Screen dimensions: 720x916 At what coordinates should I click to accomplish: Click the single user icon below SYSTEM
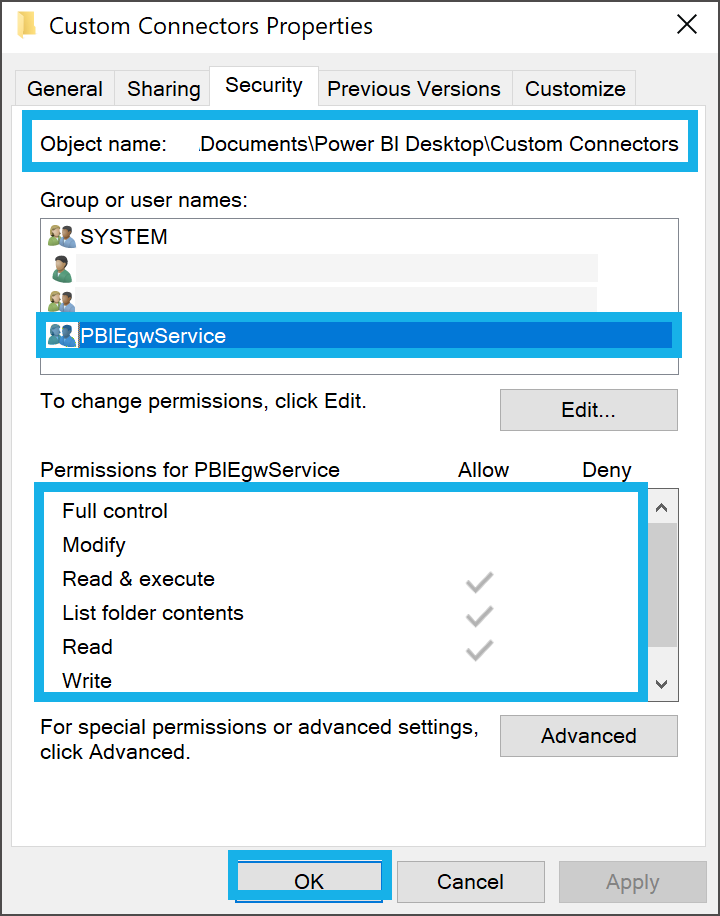(61, 269)
